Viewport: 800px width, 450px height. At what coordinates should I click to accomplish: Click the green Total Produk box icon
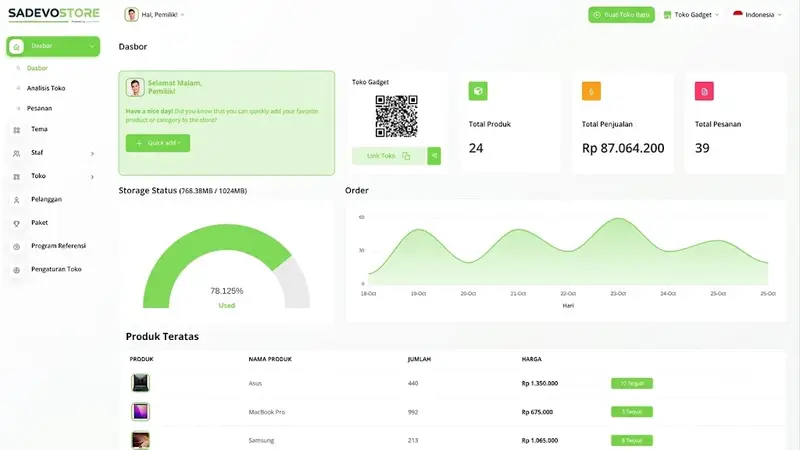pos(478,91)
